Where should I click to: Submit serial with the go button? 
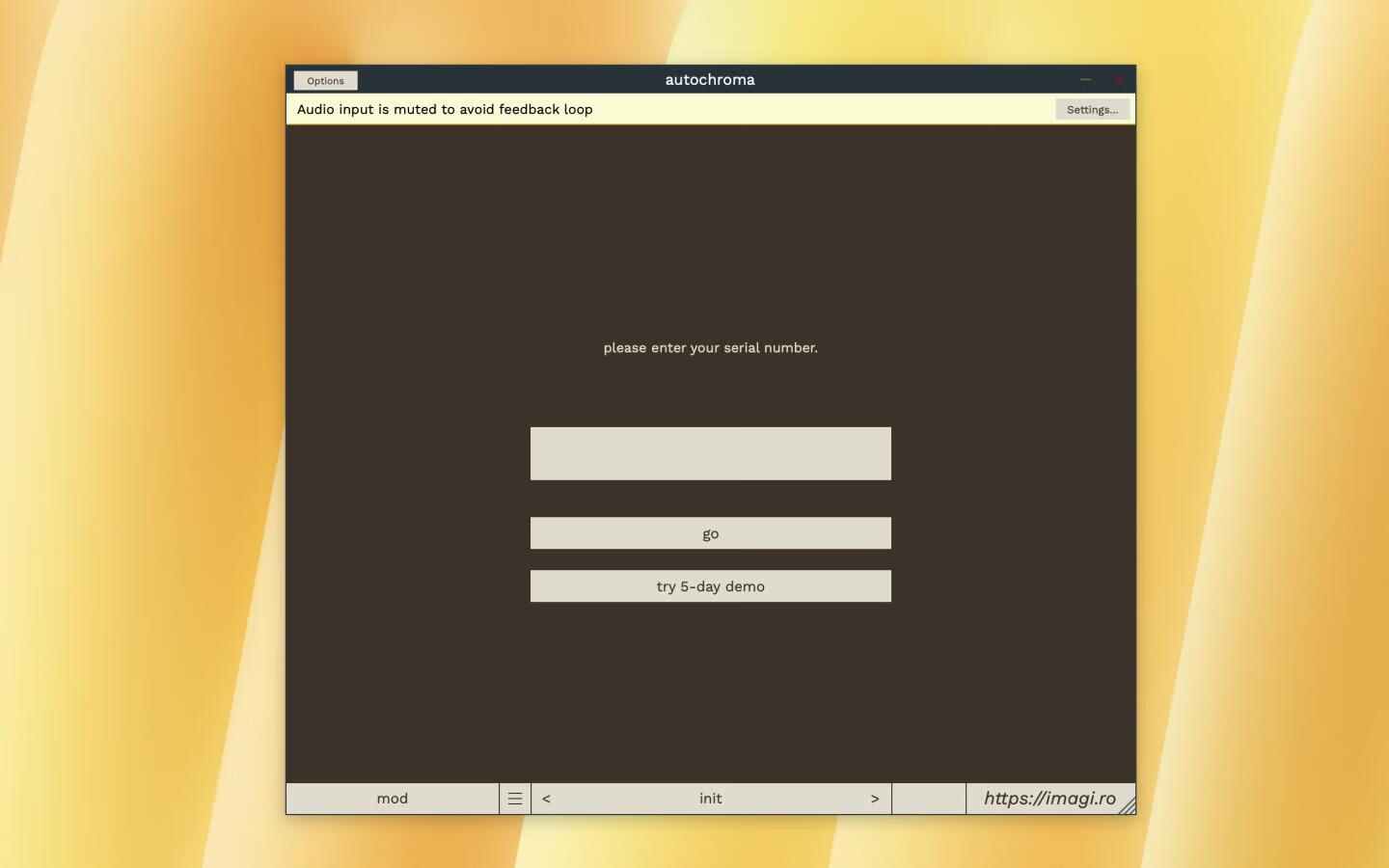tap(711, 533)
